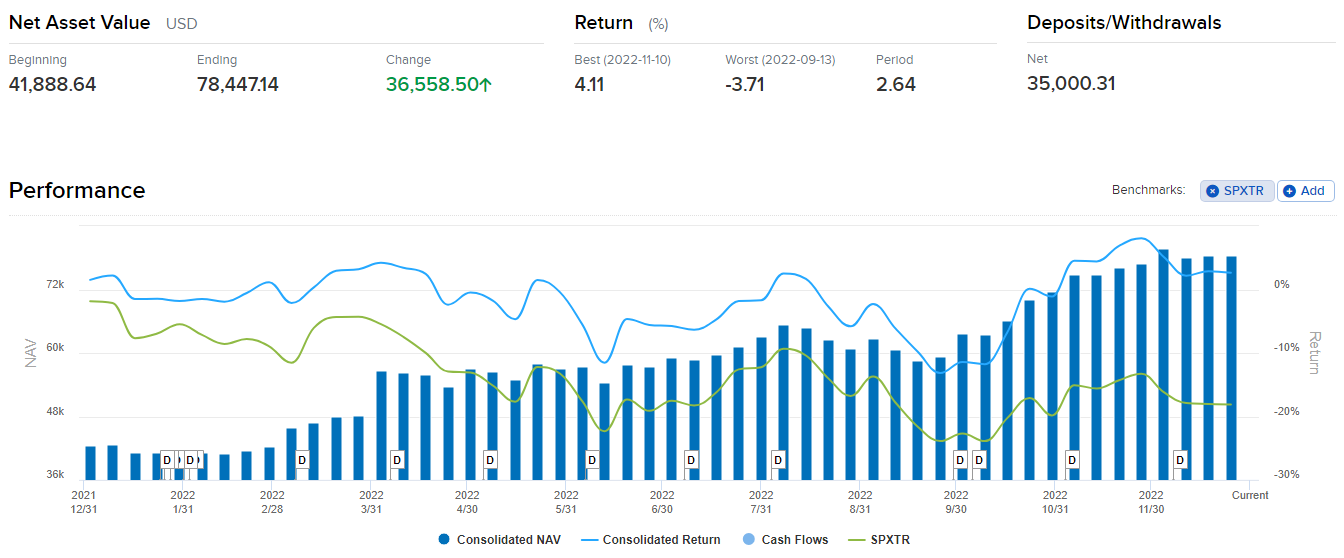The width and height of the screenshot is (1344, 558).
Task: Click the Beginning value 41,888.64
Action: (x=53, y=84)
